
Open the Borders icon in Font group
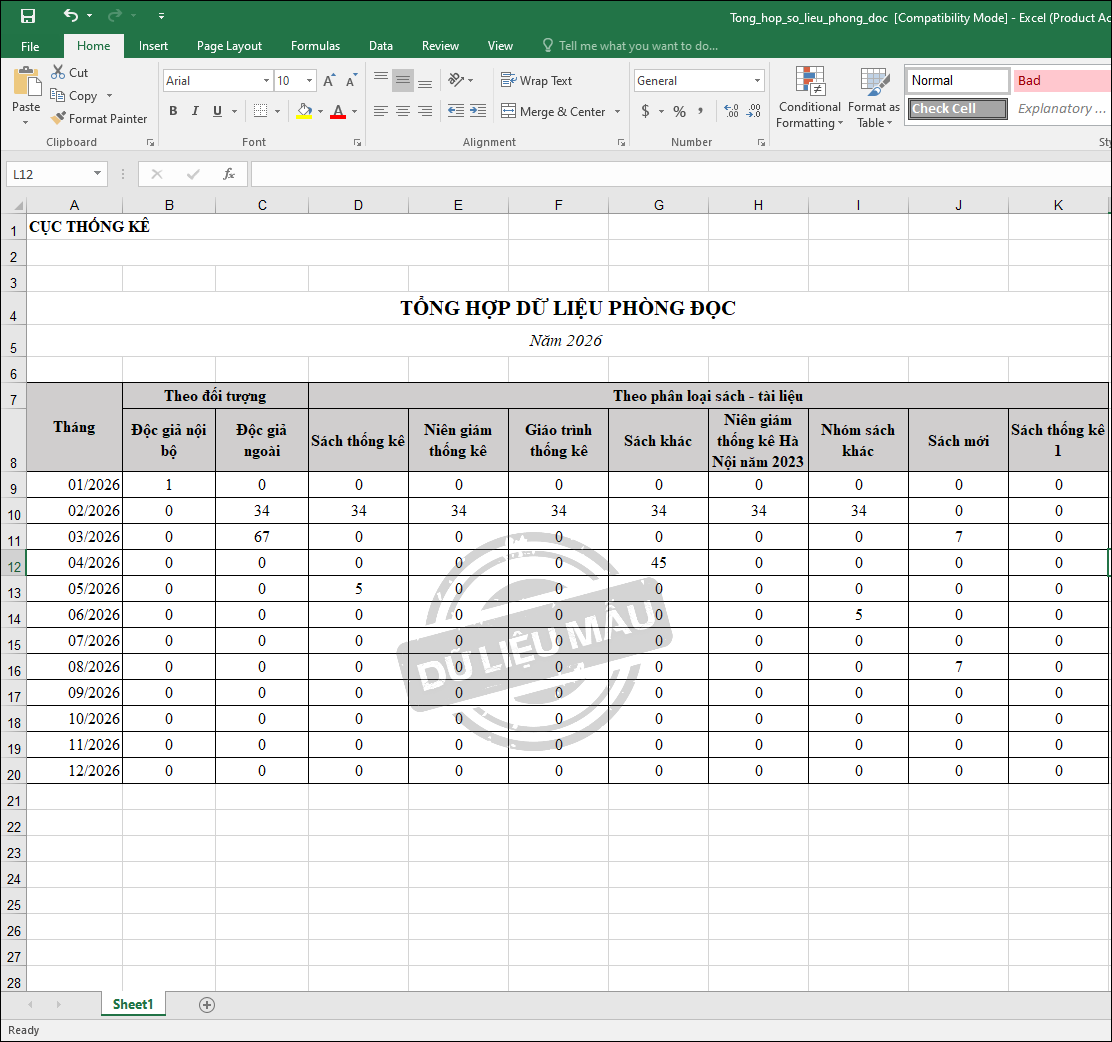260,111
